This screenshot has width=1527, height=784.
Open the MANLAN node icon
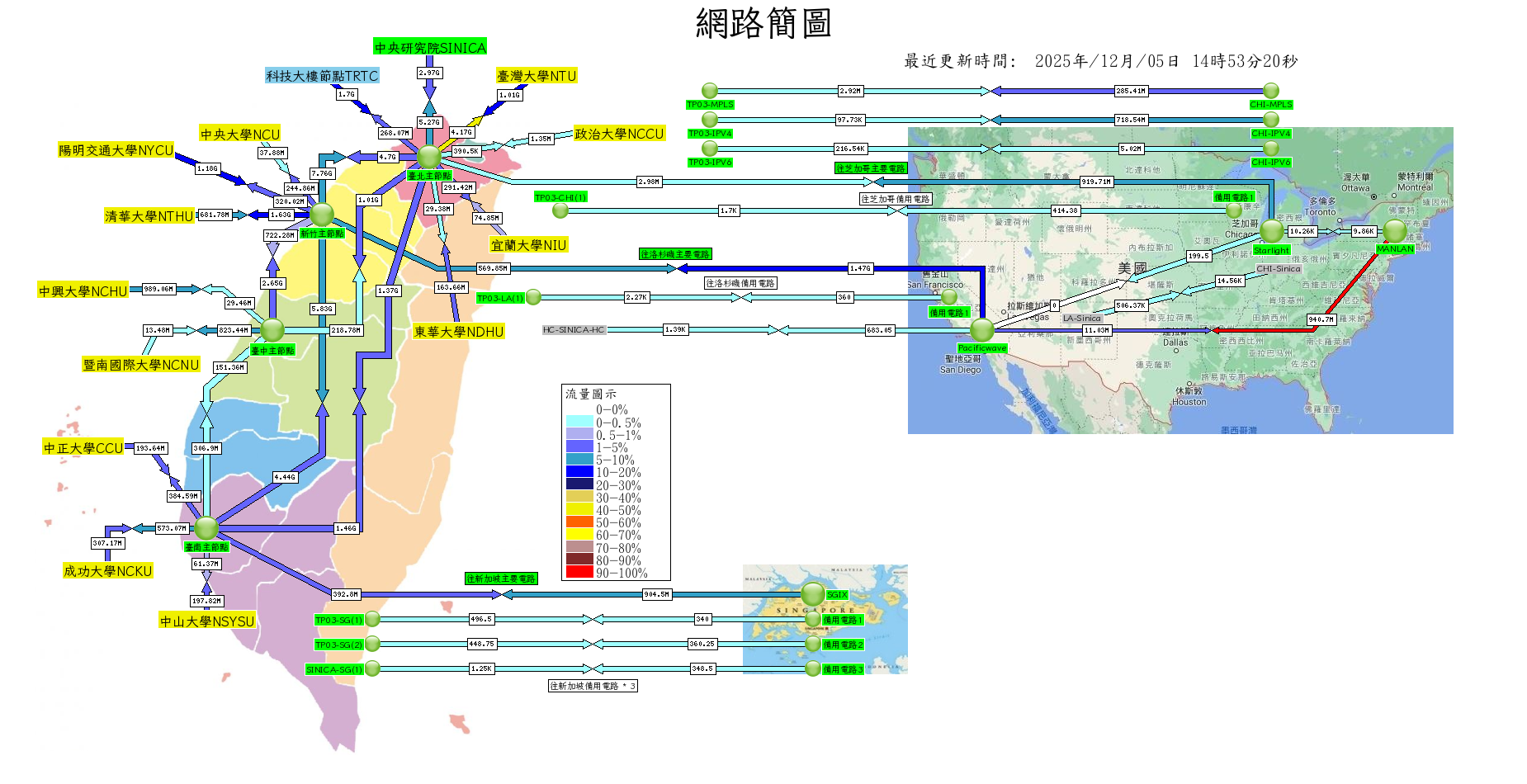[1394, 231]
